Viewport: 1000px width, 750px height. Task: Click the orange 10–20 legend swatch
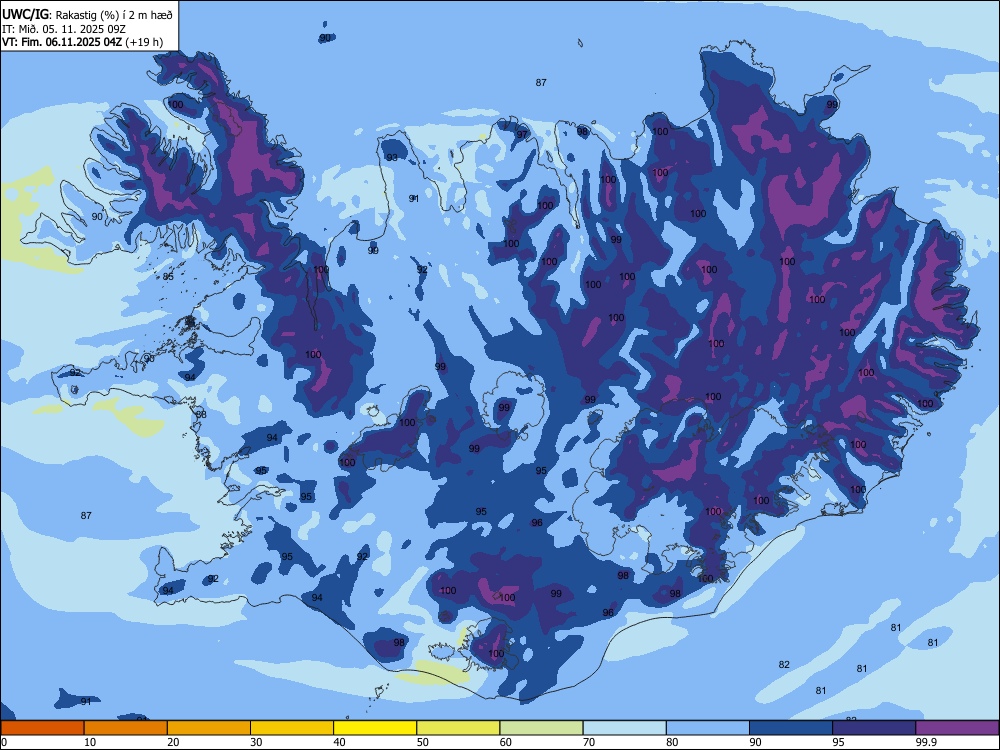point(126,728)
